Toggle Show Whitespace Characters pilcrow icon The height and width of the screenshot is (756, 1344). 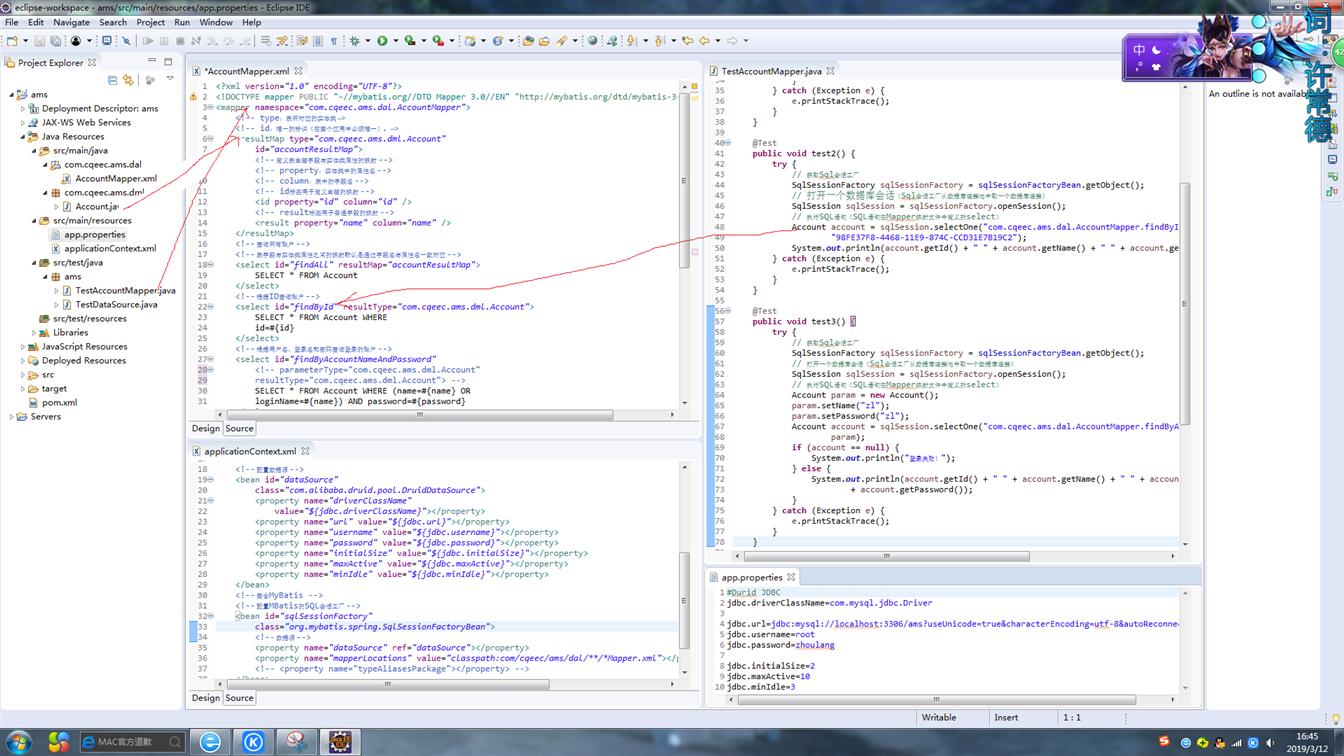pos(334,41)
